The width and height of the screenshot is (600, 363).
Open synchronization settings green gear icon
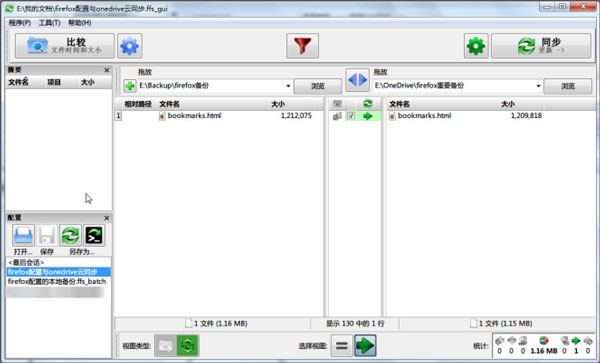(x=476, y=46)
